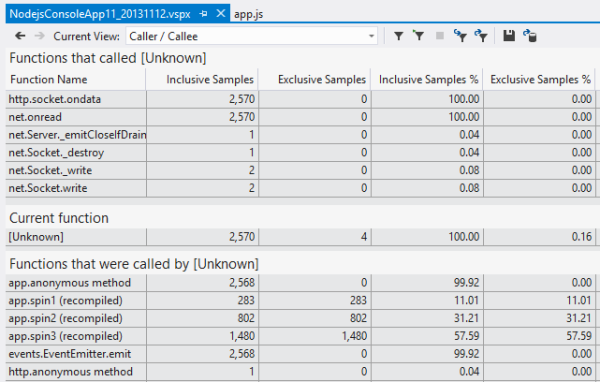Sort by Function Name column header

pos(49,79)
